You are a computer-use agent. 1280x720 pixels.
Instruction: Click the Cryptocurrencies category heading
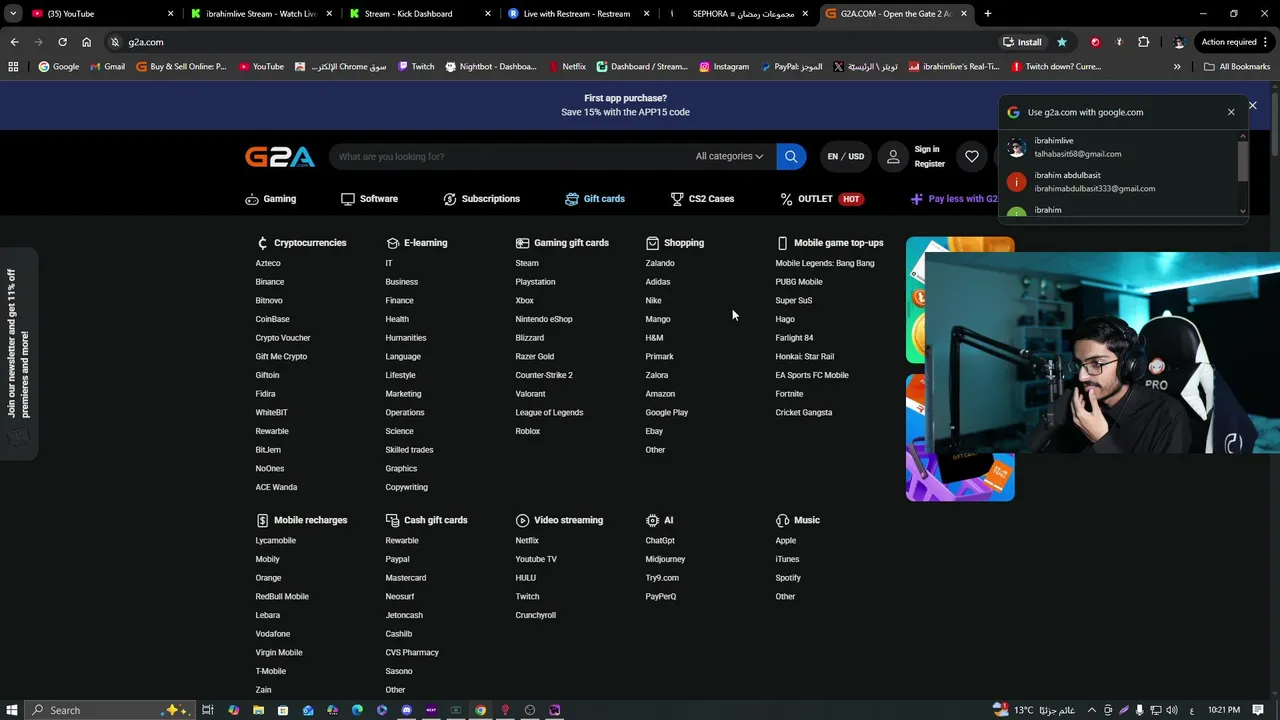[x=301, y=243]
